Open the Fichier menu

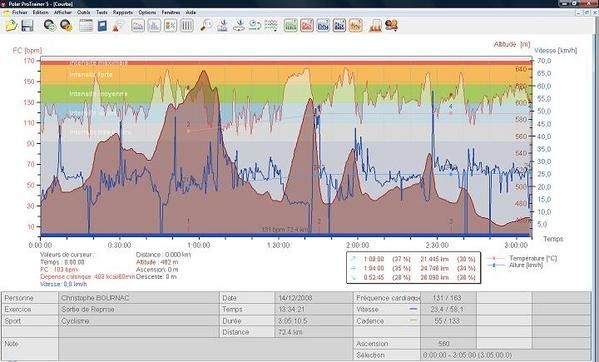point(19,13)
